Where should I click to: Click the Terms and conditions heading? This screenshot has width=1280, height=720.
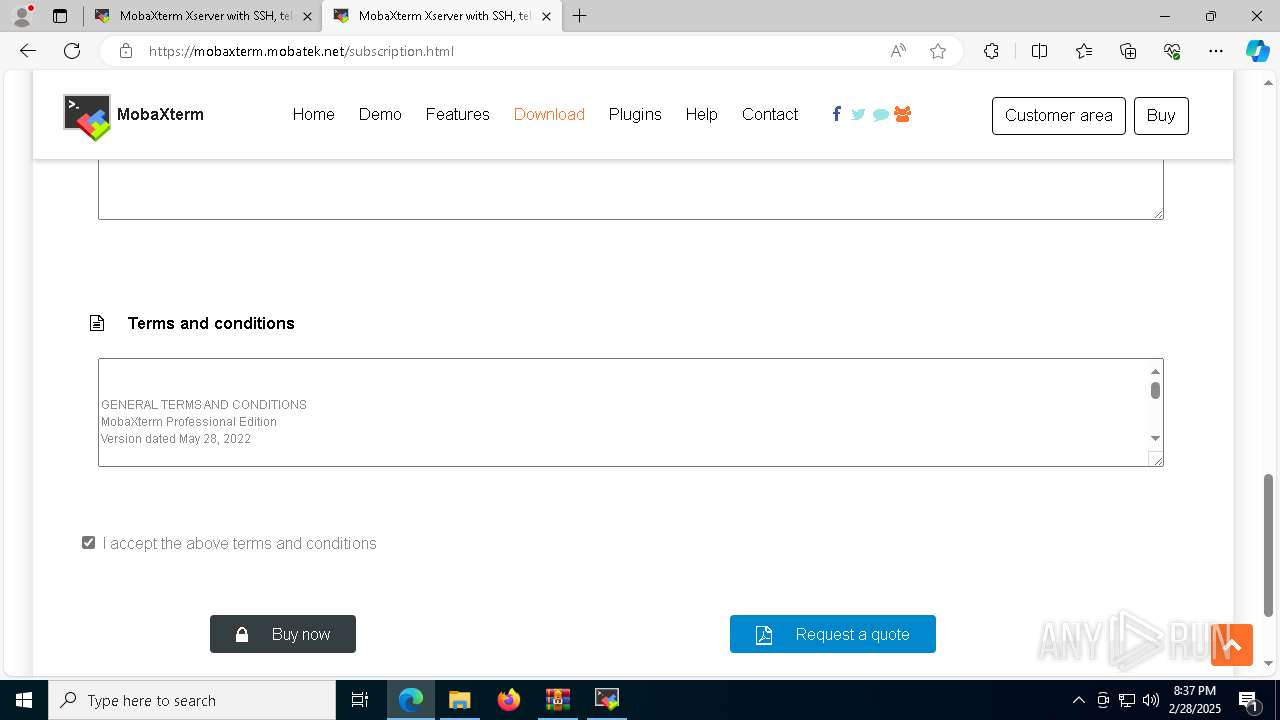click(211, 323)
